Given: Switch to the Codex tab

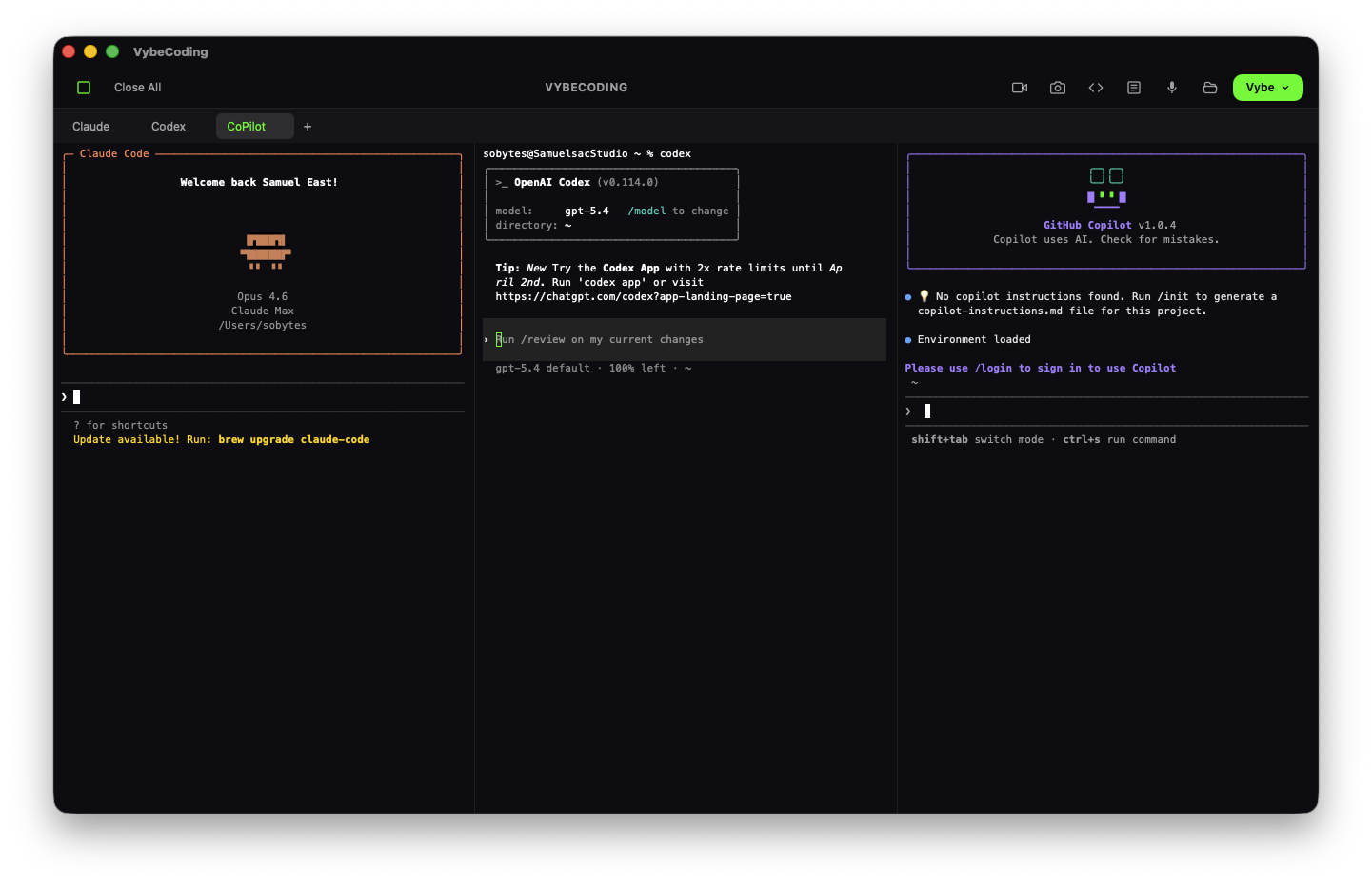Looking at the screenshot, I should point(168,126).
